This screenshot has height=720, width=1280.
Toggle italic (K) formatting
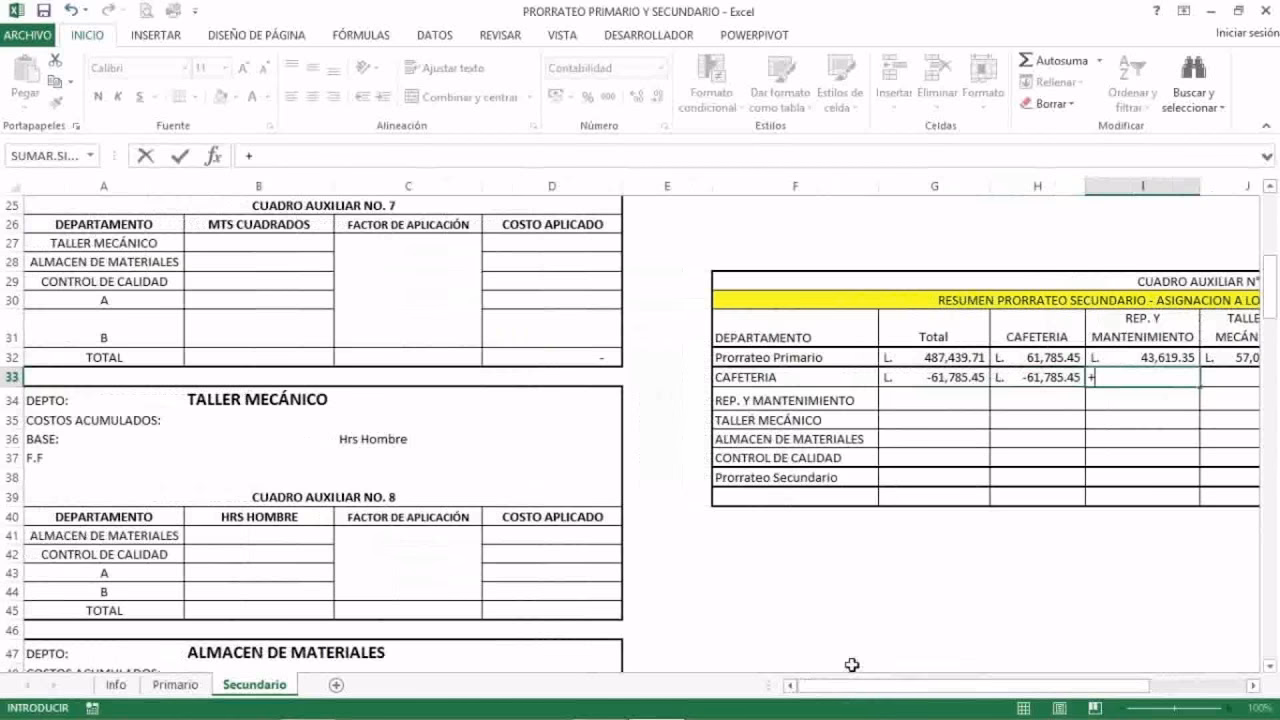coord(119,97)
